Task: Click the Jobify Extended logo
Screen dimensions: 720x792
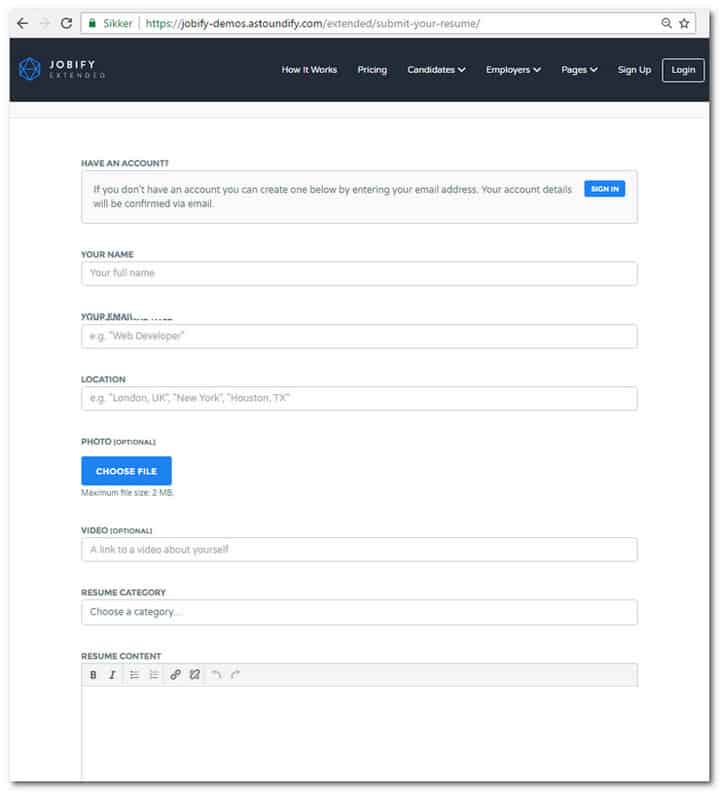Action: 62,69
